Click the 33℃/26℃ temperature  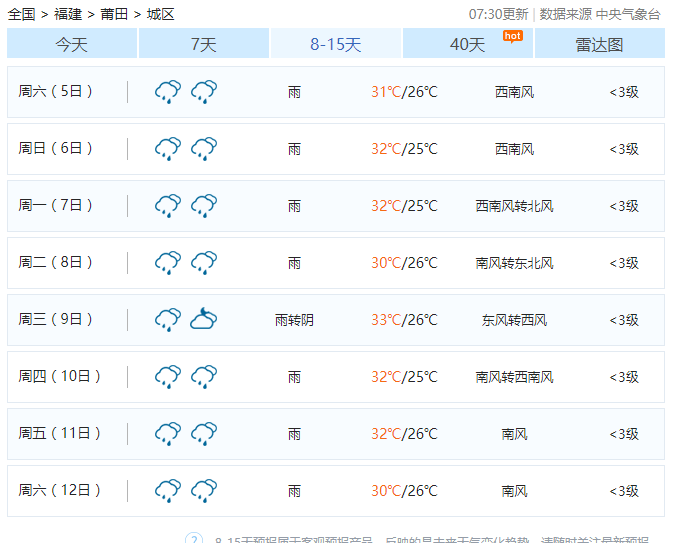pyautogui.click(x=404, y=320)
